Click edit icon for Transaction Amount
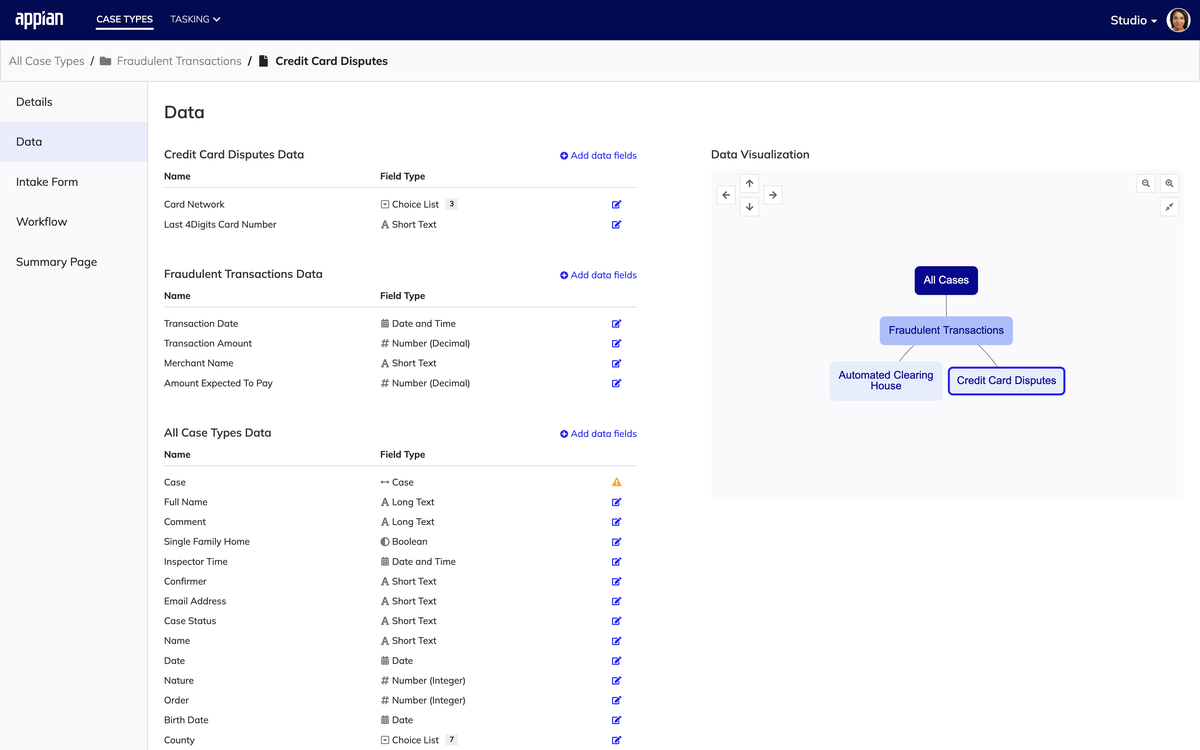 [616, 344]
